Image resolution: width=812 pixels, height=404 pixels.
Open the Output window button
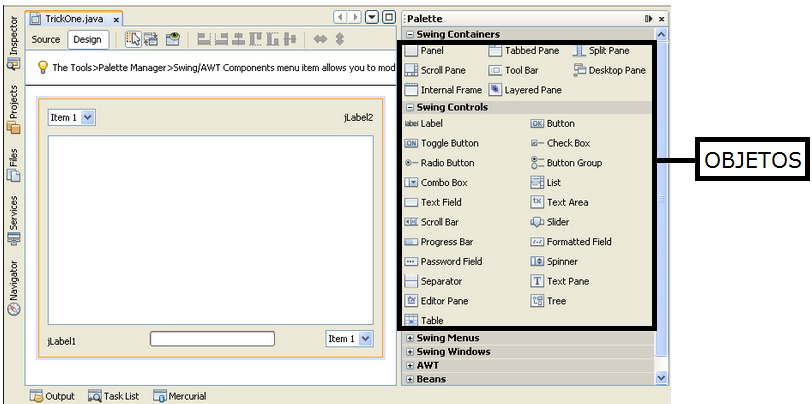pos(52,396)
